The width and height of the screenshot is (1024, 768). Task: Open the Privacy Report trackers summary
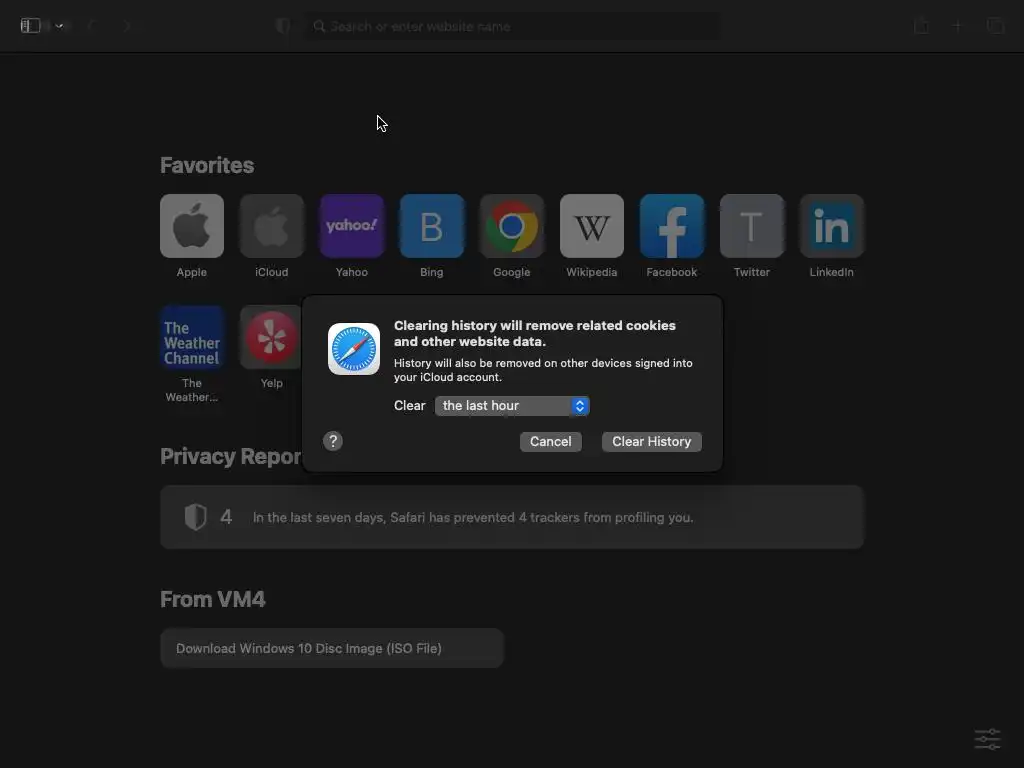[512, 517]
